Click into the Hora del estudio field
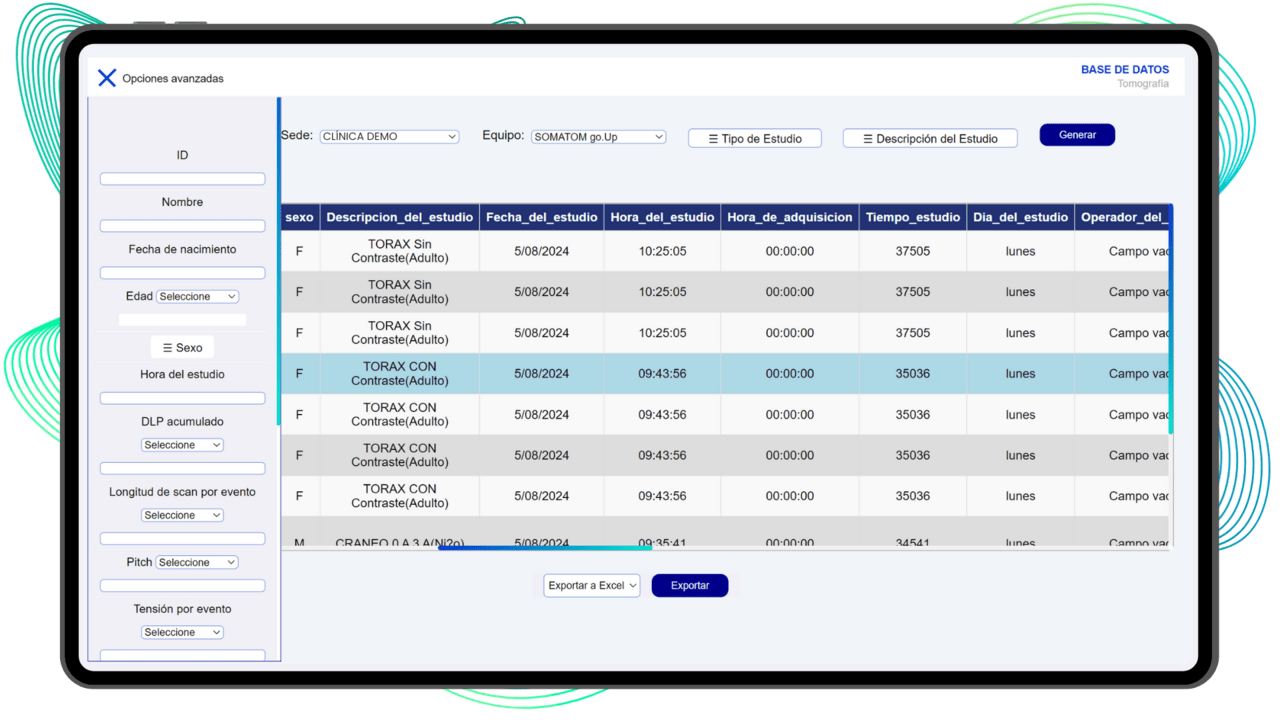The width and height of the screenshot is (1280, 720). click(182, 398)
